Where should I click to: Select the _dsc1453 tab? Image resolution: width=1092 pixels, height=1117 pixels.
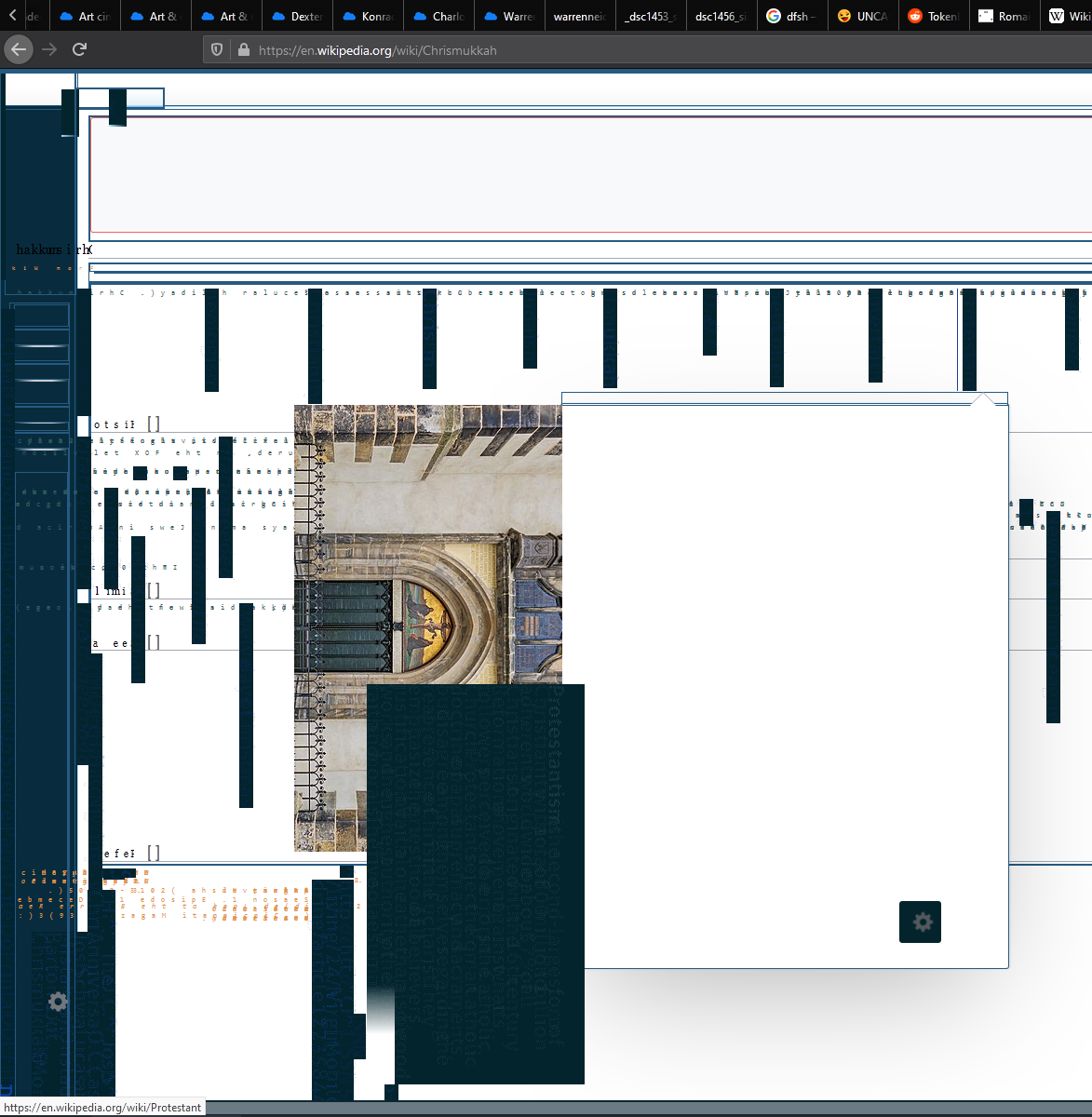(650, 16)
